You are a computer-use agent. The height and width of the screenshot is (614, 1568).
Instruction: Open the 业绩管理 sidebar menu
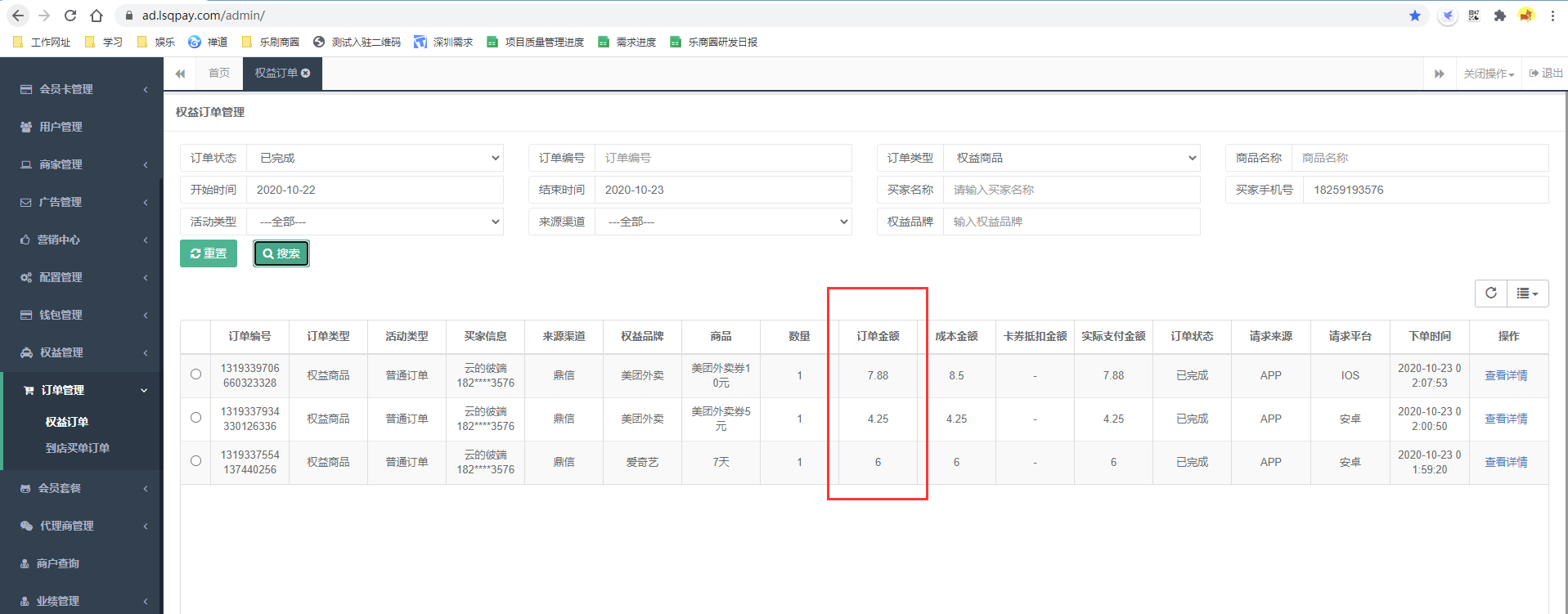[x=82, y=601]
